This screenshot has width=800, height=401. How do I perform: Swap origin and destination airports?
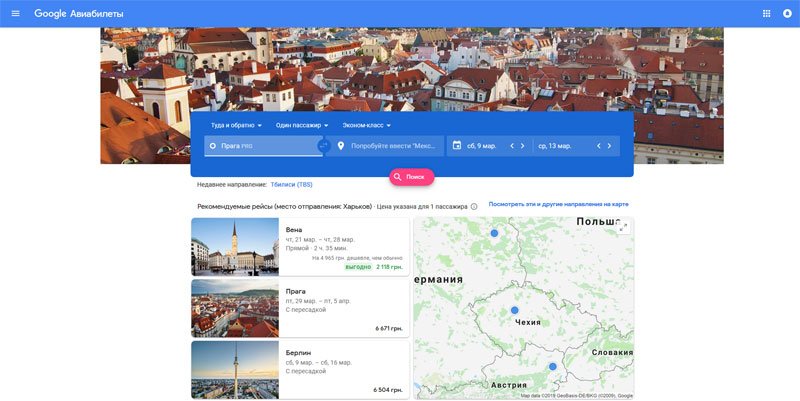(323, 146)
